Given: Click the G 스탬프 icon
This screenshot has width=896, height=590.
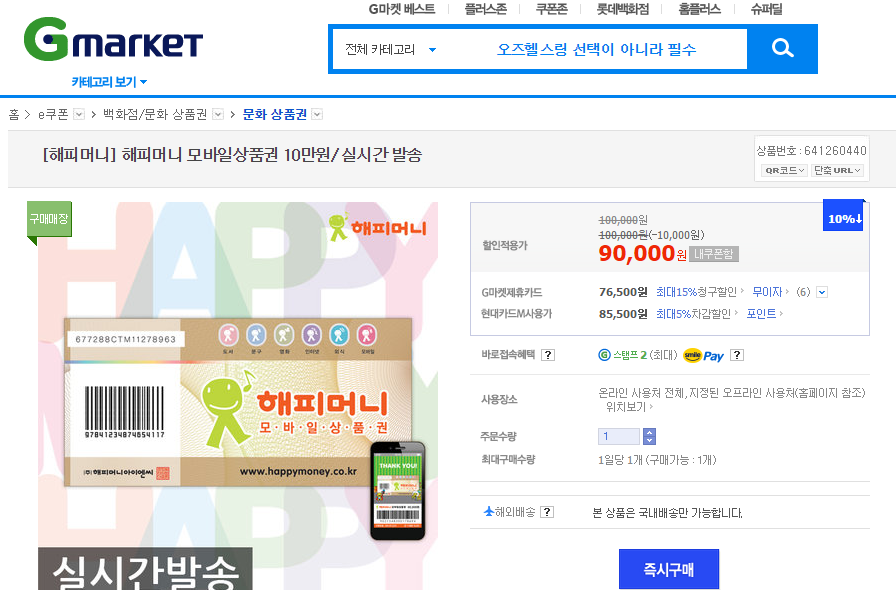Looking at the screenshot, I should click(x=604, y=355).
